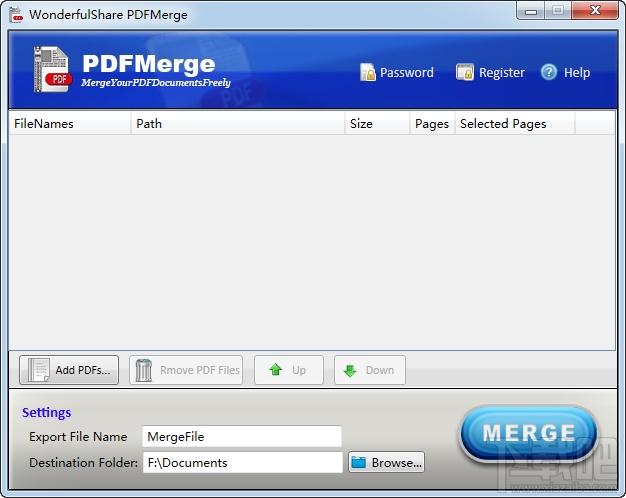
Task: Close the PDFMerge window
Action: (595, 11)
